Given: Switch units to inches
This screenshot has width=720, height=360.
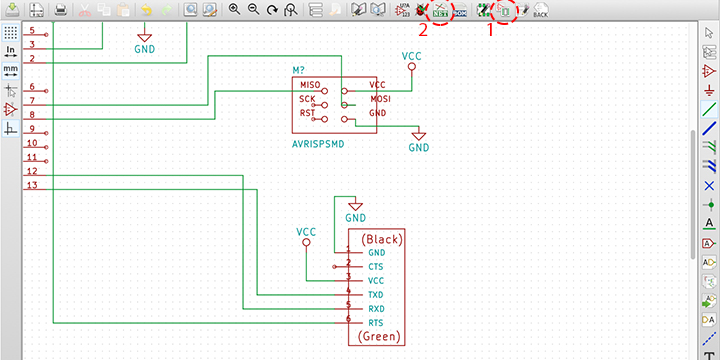Looking at the screenshot, I should pyautogui.click(x=11, y=51).
